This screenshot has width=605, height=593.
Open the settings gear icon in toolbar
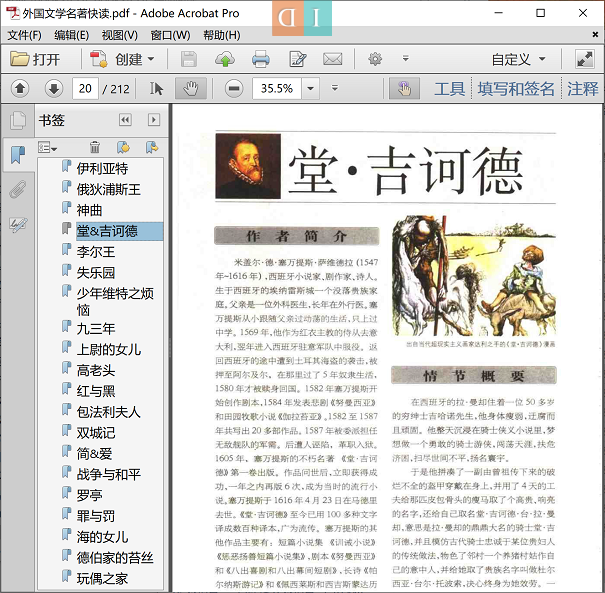pyautogui.click(x=375, y=59)
